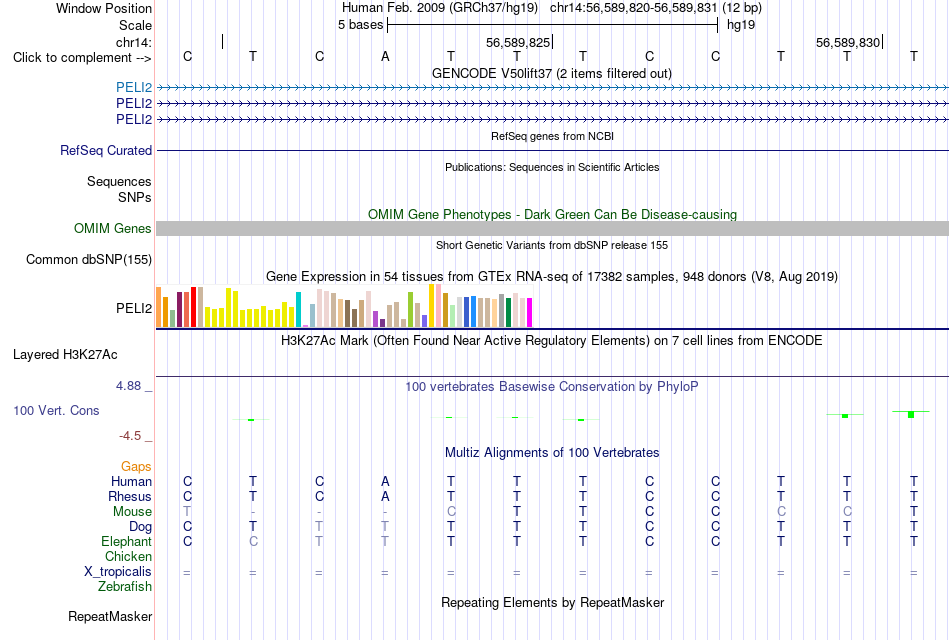
Task: Open the Multiz Alignments of 100 Vertebrates title
Action: [552, 453]
